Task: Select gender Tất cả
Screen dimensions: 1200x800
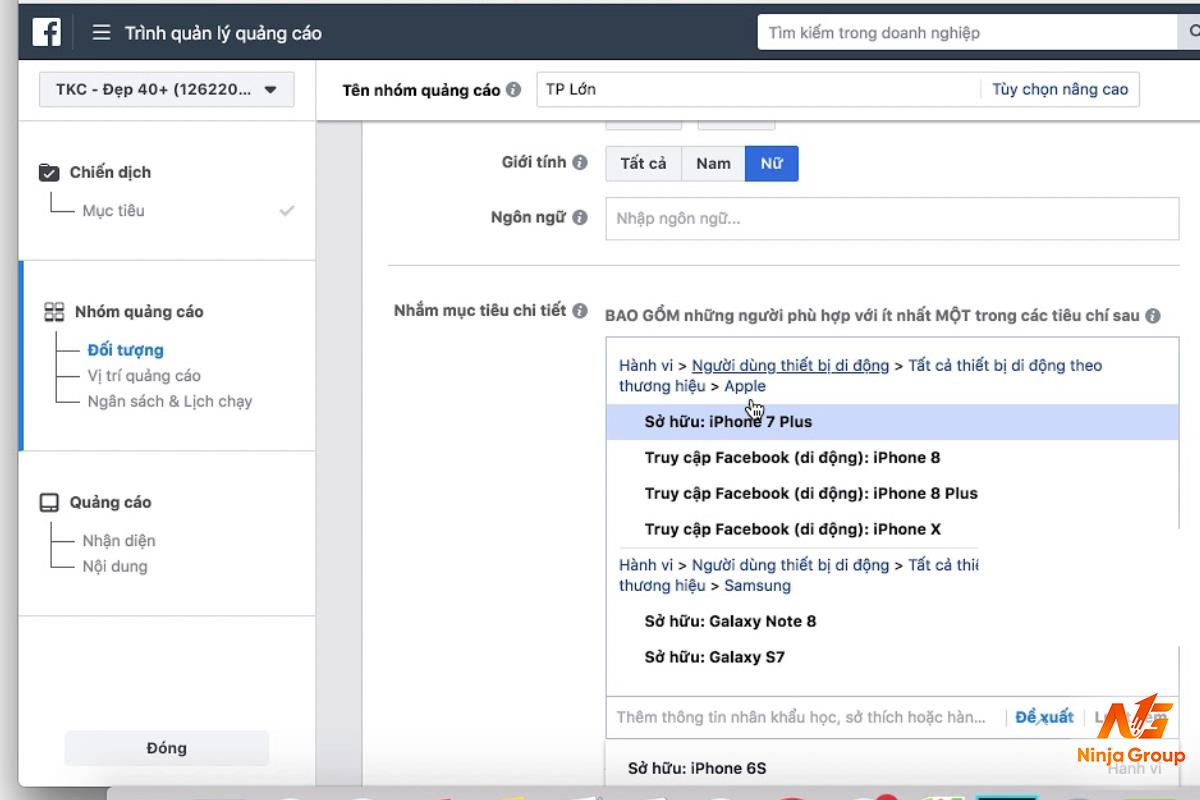Action: (643, 163)
